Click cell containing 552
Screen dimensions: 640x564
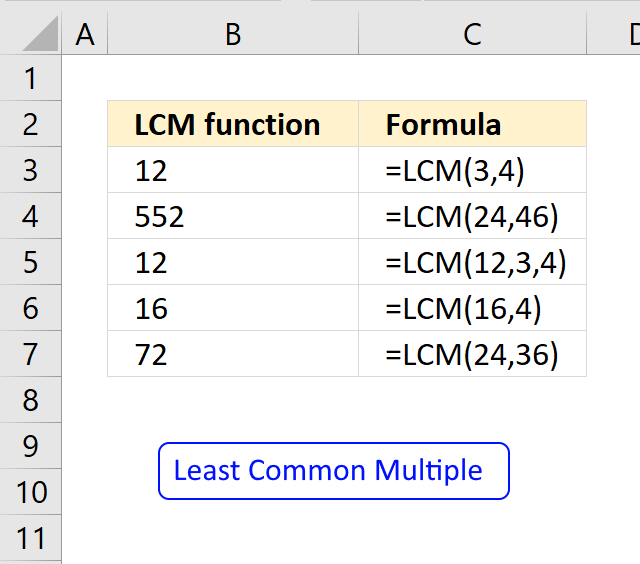[233, 216]
